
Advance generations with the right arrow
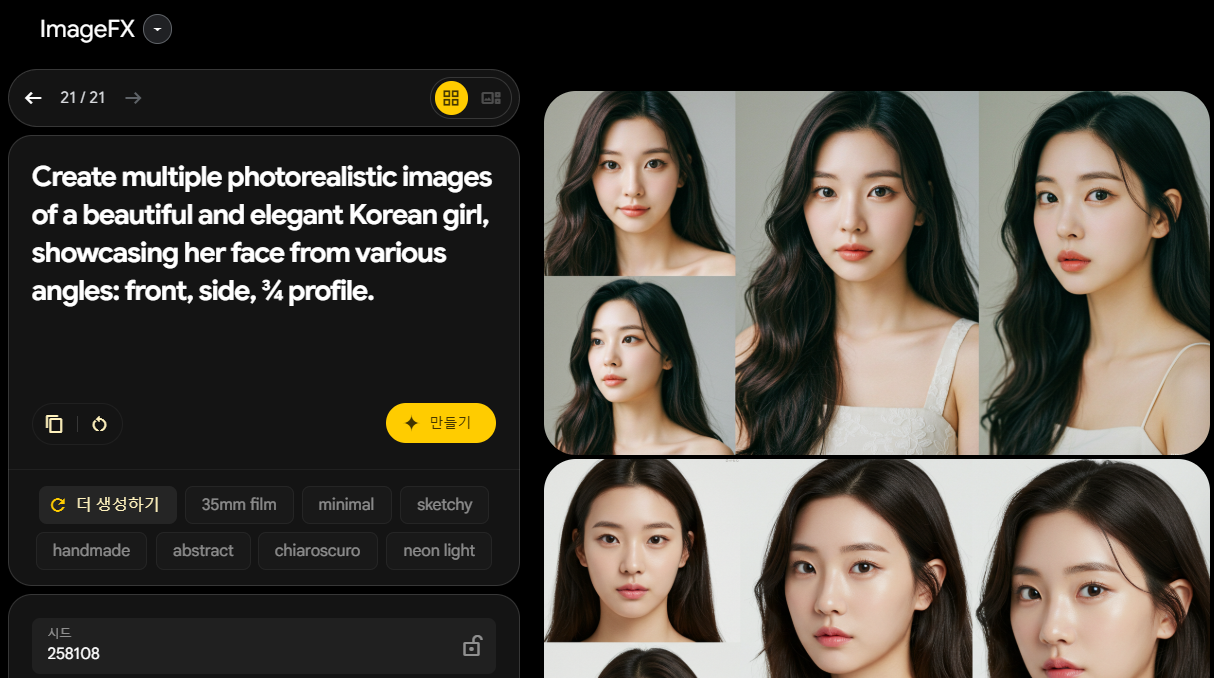[133, 98]
